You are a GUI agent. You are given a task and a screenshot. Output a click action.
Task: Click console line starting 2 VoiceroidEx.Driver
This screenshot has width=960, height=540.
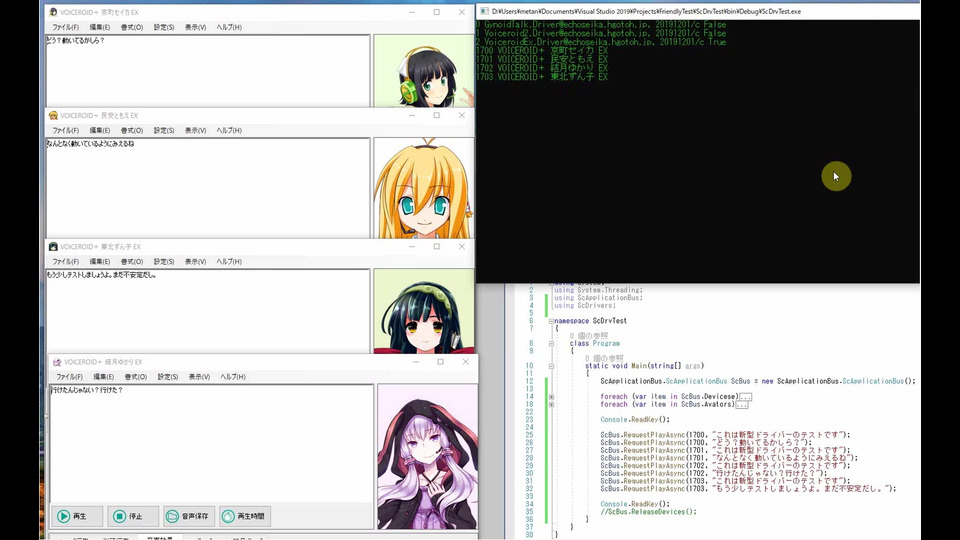click(601, 42)
